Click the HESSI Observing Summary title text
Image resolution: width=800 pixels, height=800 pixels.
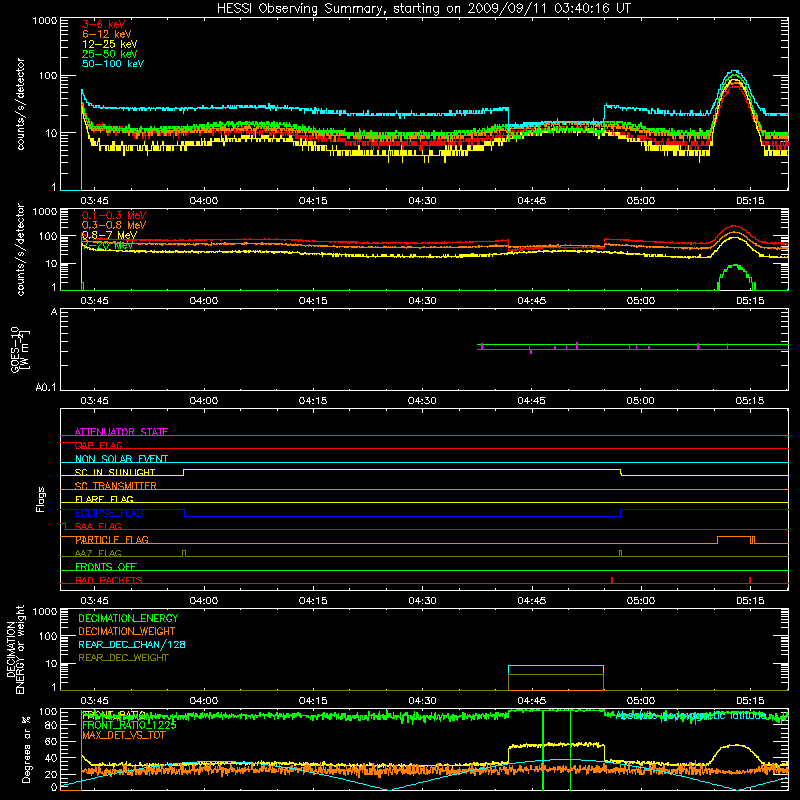coord(423,9)
